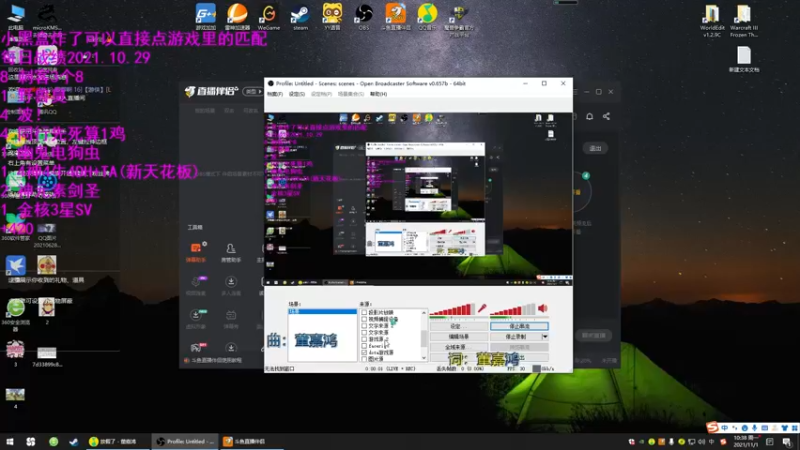Uncheck the dota游戏源 source checkbox
This screenshot has width=800, height=450.
(364, 352)
